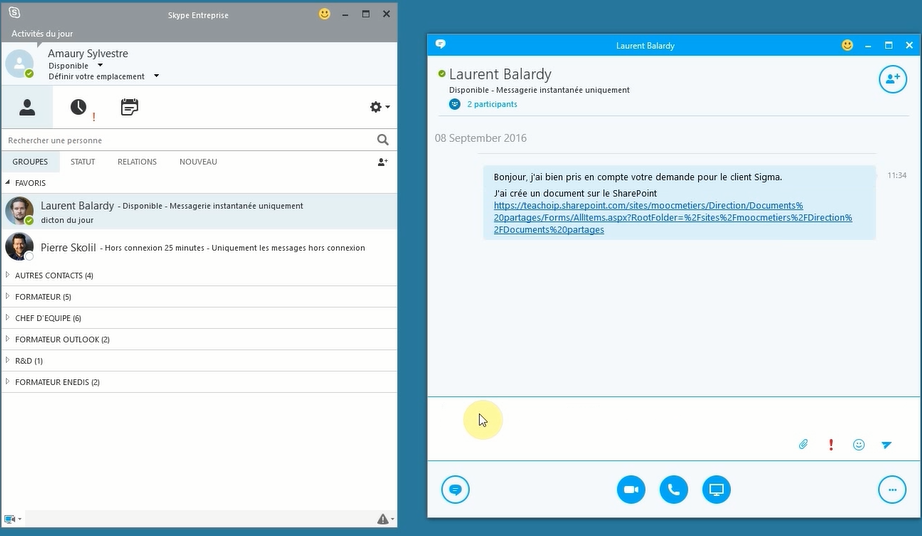The width and height of the screenshot is (922, 536).
Task: Click the invite more people button
Action: (893, 79)
